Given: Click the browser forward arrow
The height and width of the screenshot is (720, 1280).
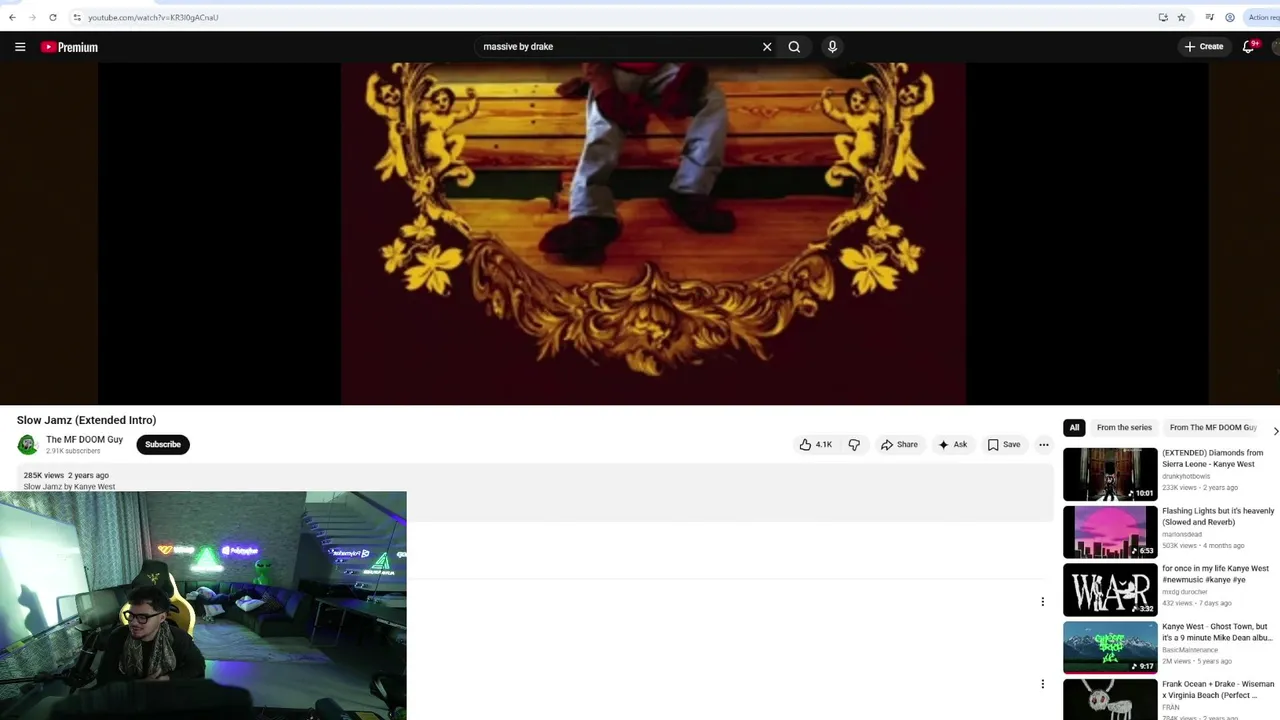Looking at the screenshot, I should pos(32,17).
